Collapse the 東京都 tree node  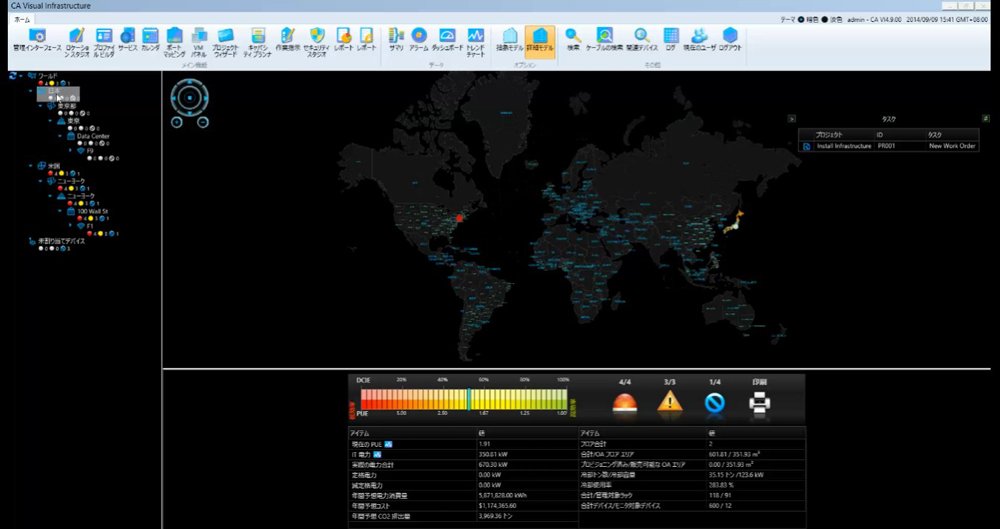(x=41, y=106)
